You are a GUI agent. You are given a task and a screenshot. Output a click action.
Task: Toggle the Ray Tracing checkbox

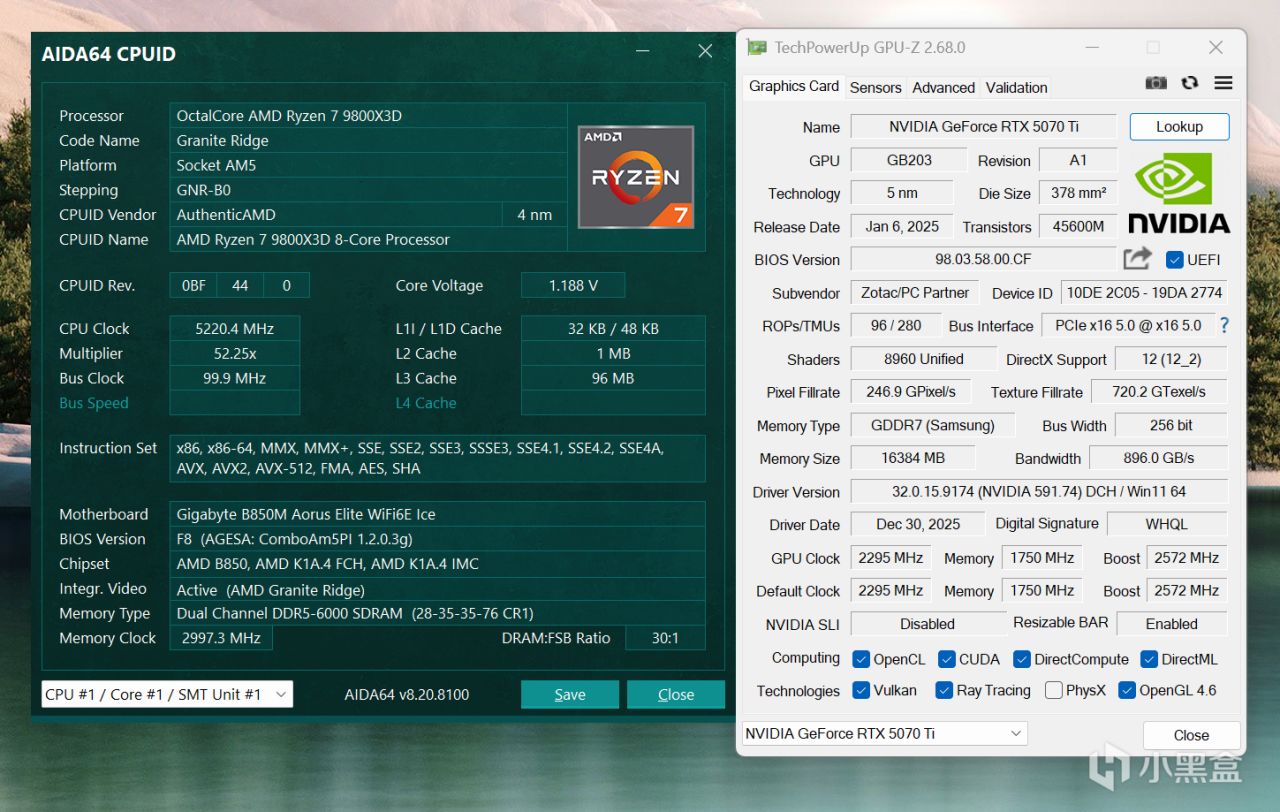click(944, 690)
